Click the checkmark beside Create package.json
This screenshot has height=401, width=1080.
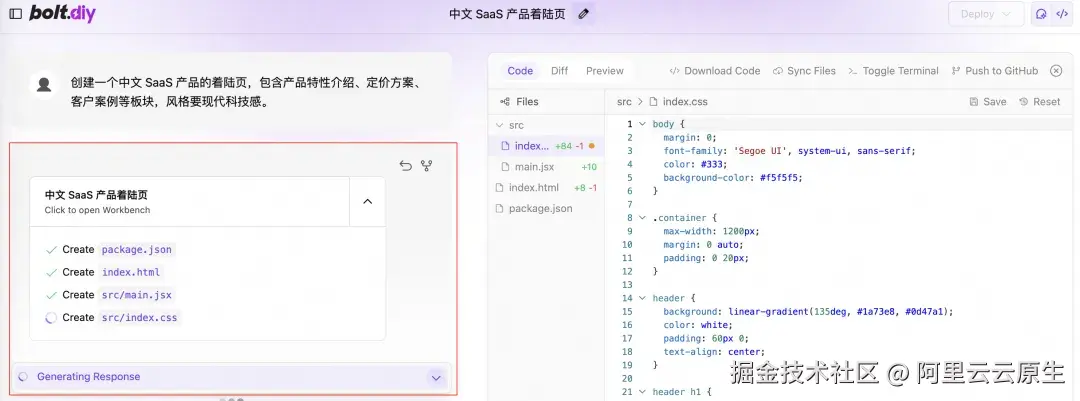pos(51,250)
